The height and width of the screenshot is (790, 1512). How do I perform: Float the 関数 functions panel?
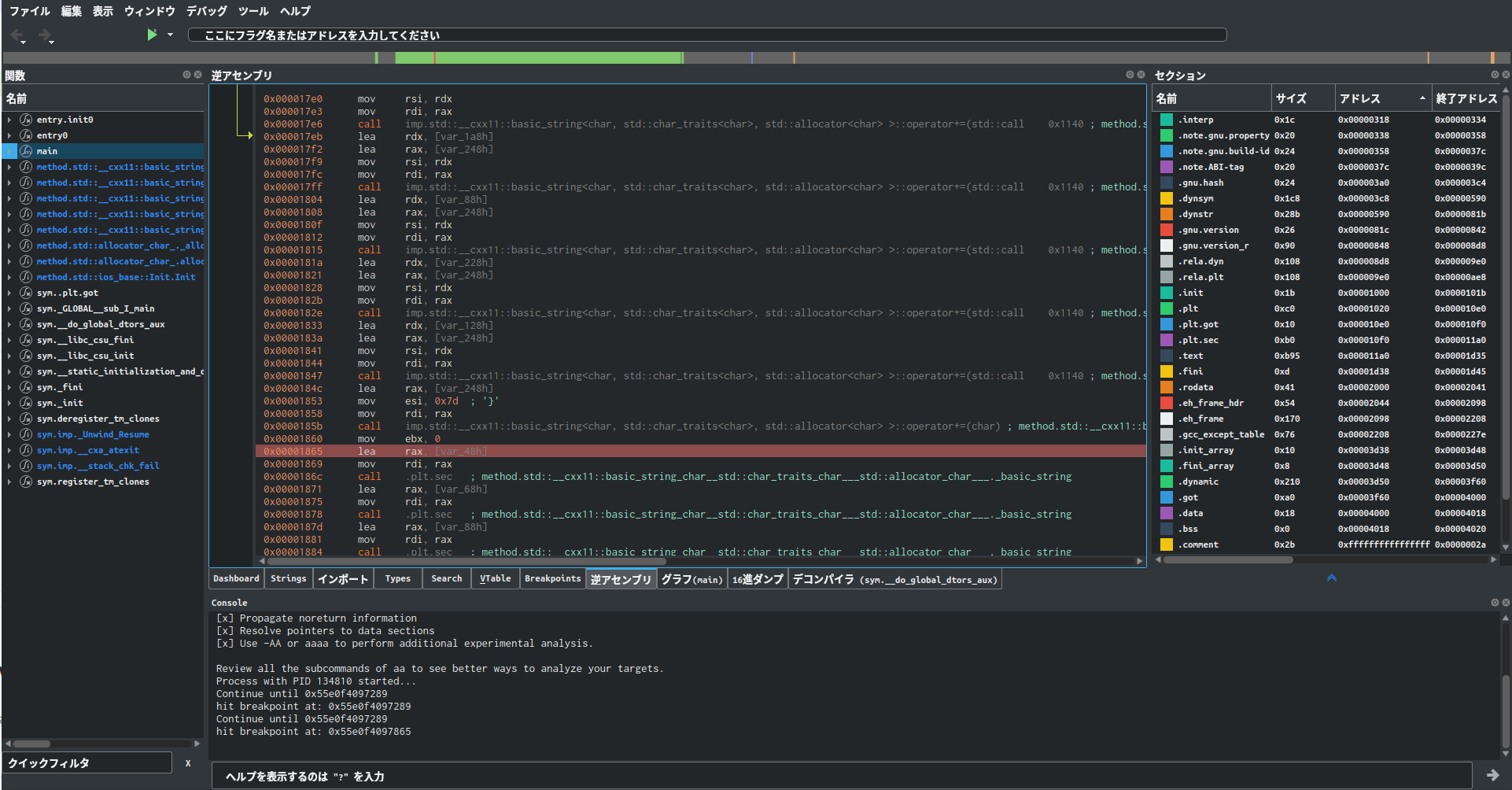(x=187, y=75)
